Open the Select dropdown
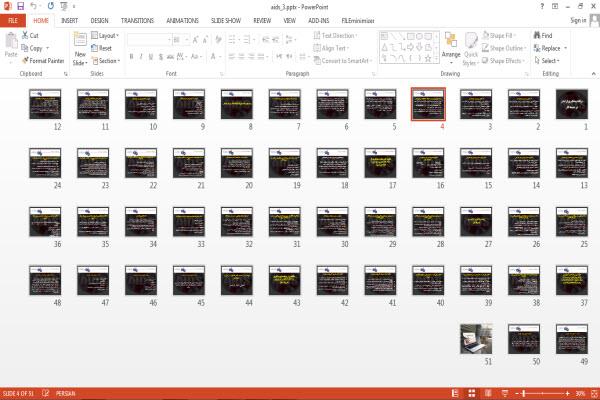 coord(547,60)
